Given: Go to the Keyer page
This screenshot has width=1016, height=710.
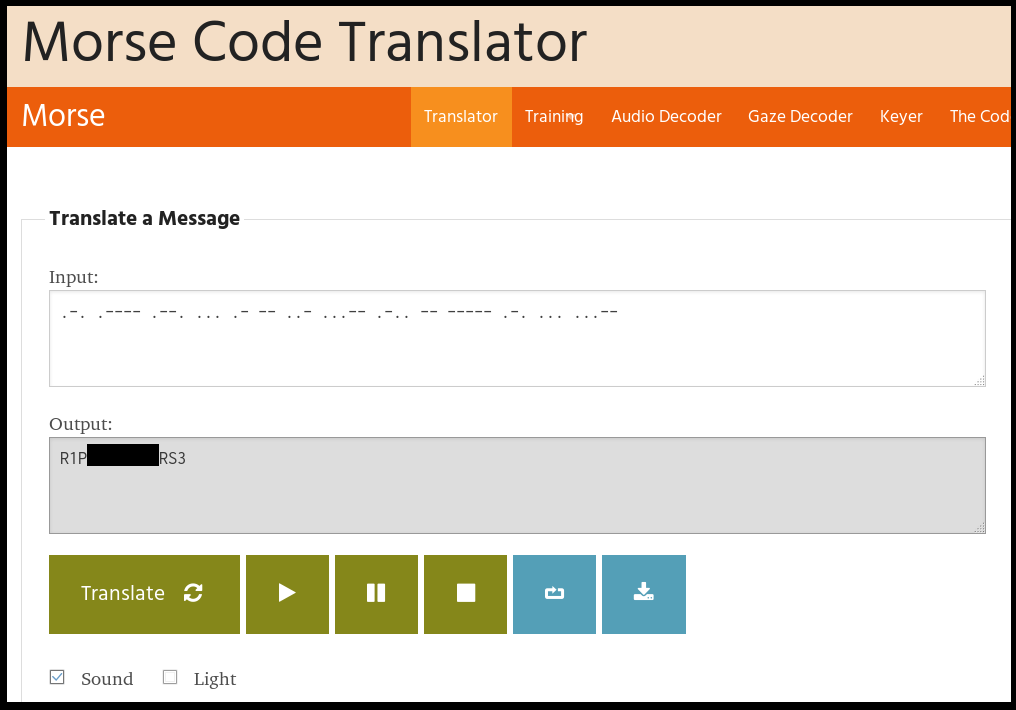Looking at the screenshot, I should tap(901, 117).
